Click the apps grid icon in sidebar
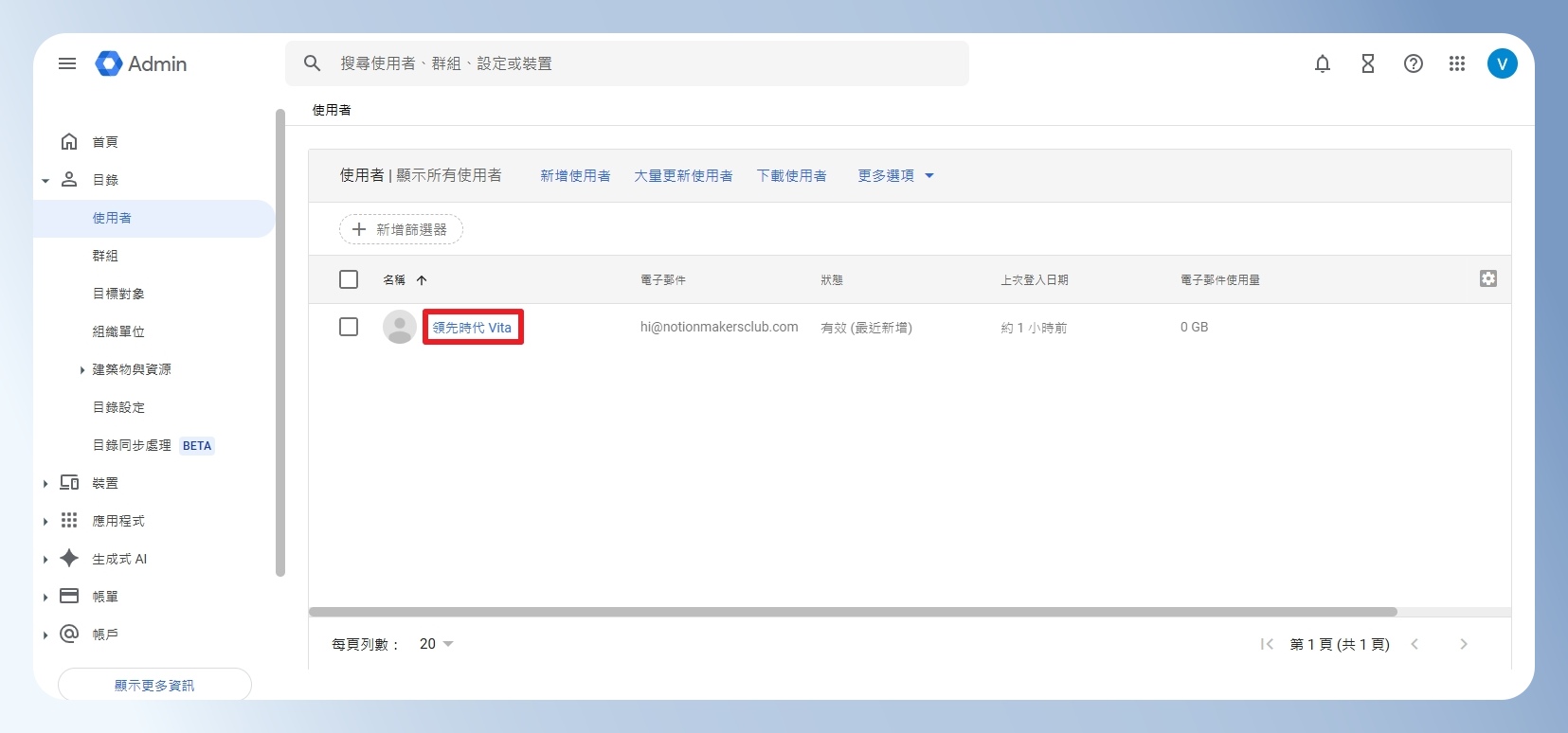Viewport: 1568px width, 733px height. pos(69,521)
